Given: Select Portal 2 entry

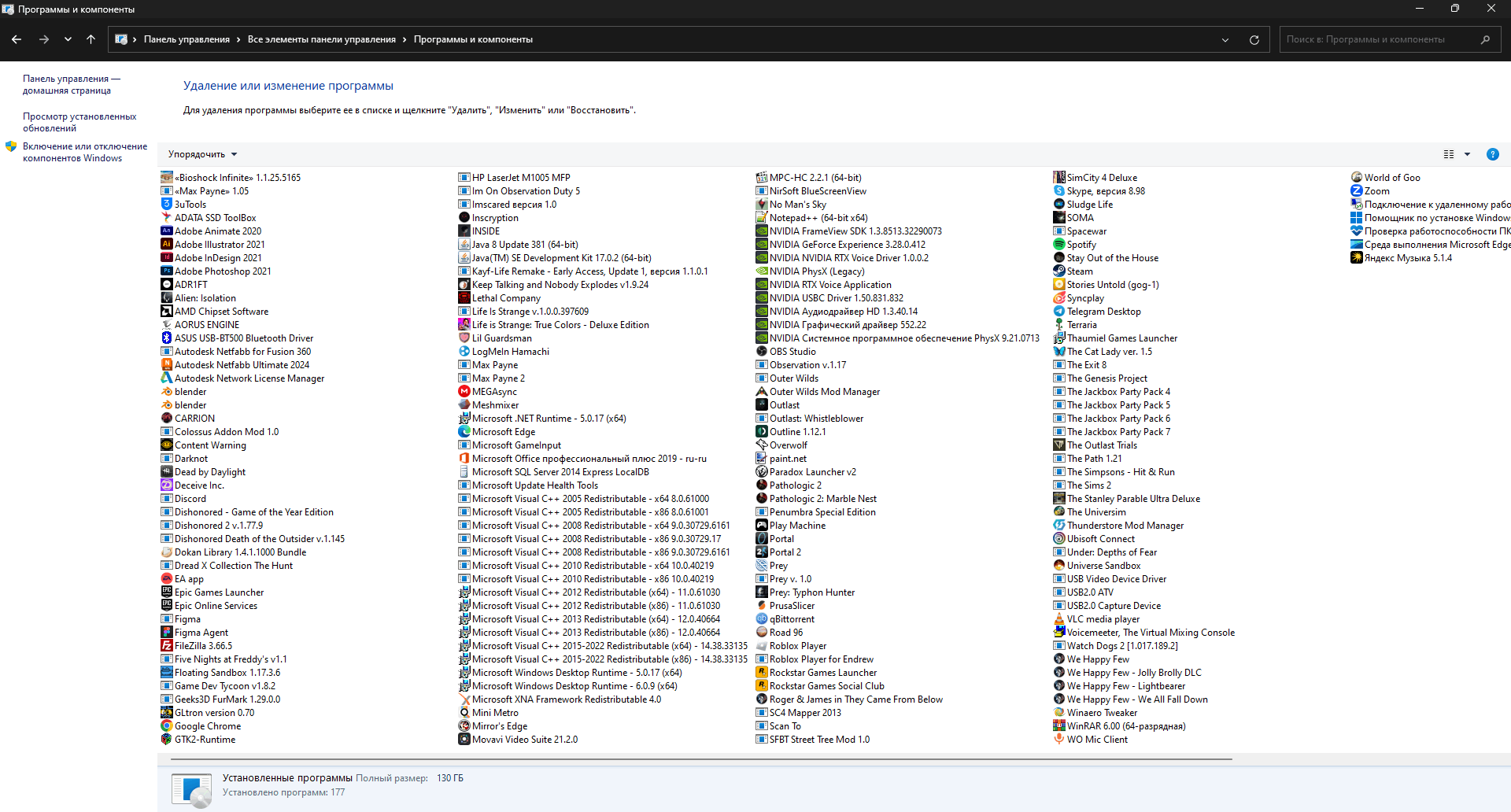Looking at the screenshot, I should point(778,552).
